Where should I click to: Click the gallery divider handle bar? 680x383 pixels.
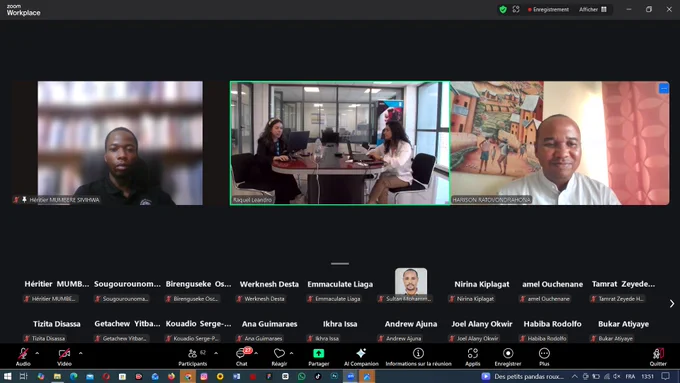(x=340, y=263)
